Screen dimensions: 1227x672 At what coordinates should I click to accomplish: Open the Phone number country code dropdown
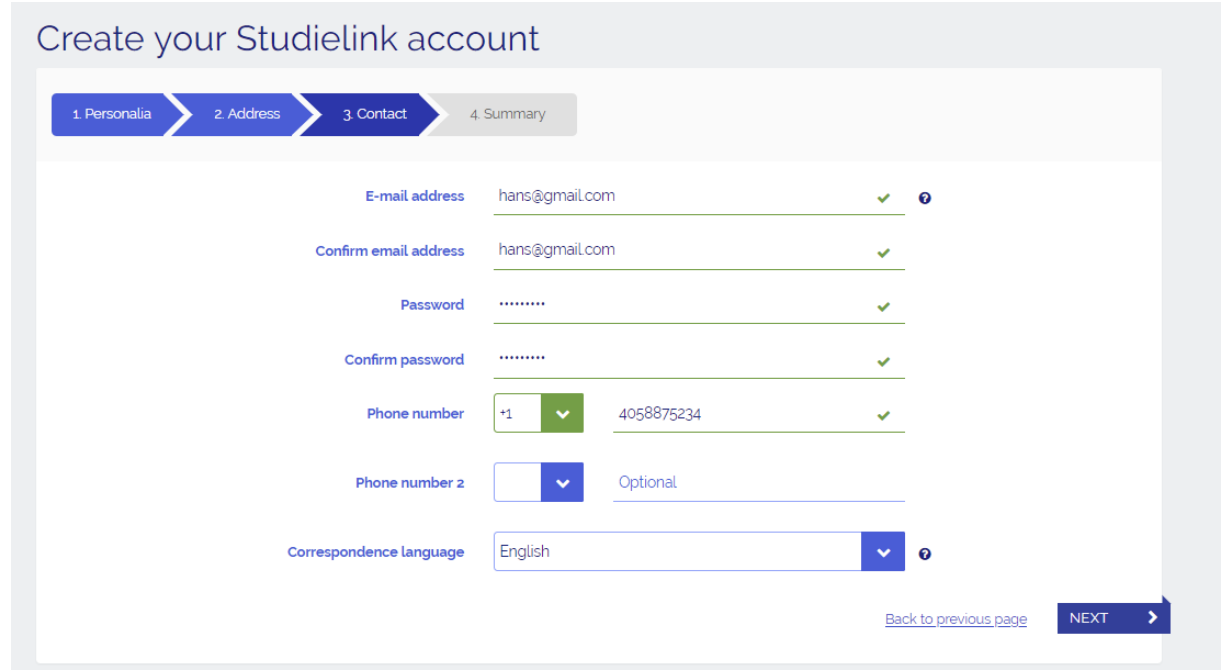562,414
